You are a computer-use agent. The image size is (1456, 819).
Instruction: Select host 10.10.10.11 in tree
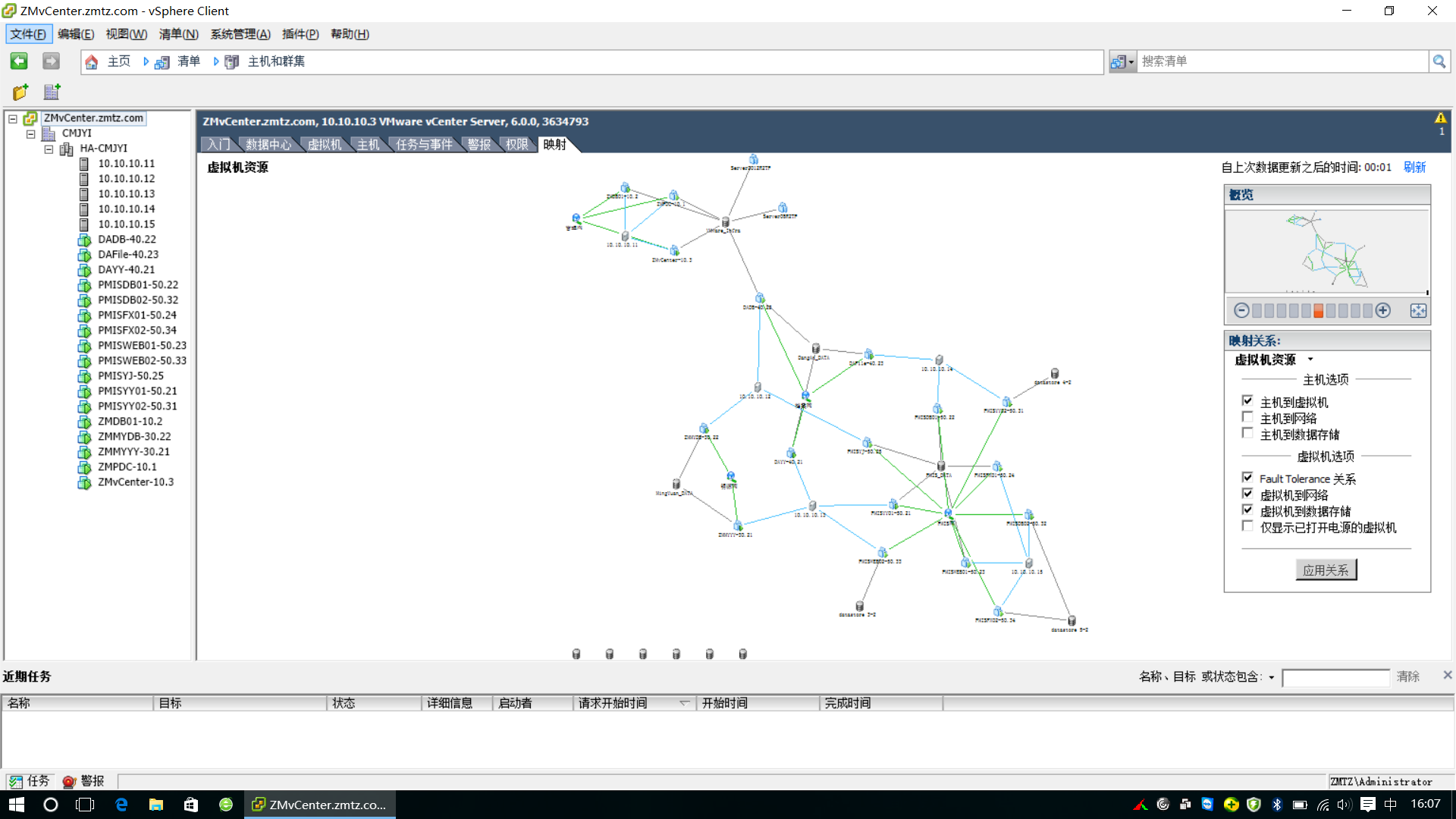click(126, 163)
